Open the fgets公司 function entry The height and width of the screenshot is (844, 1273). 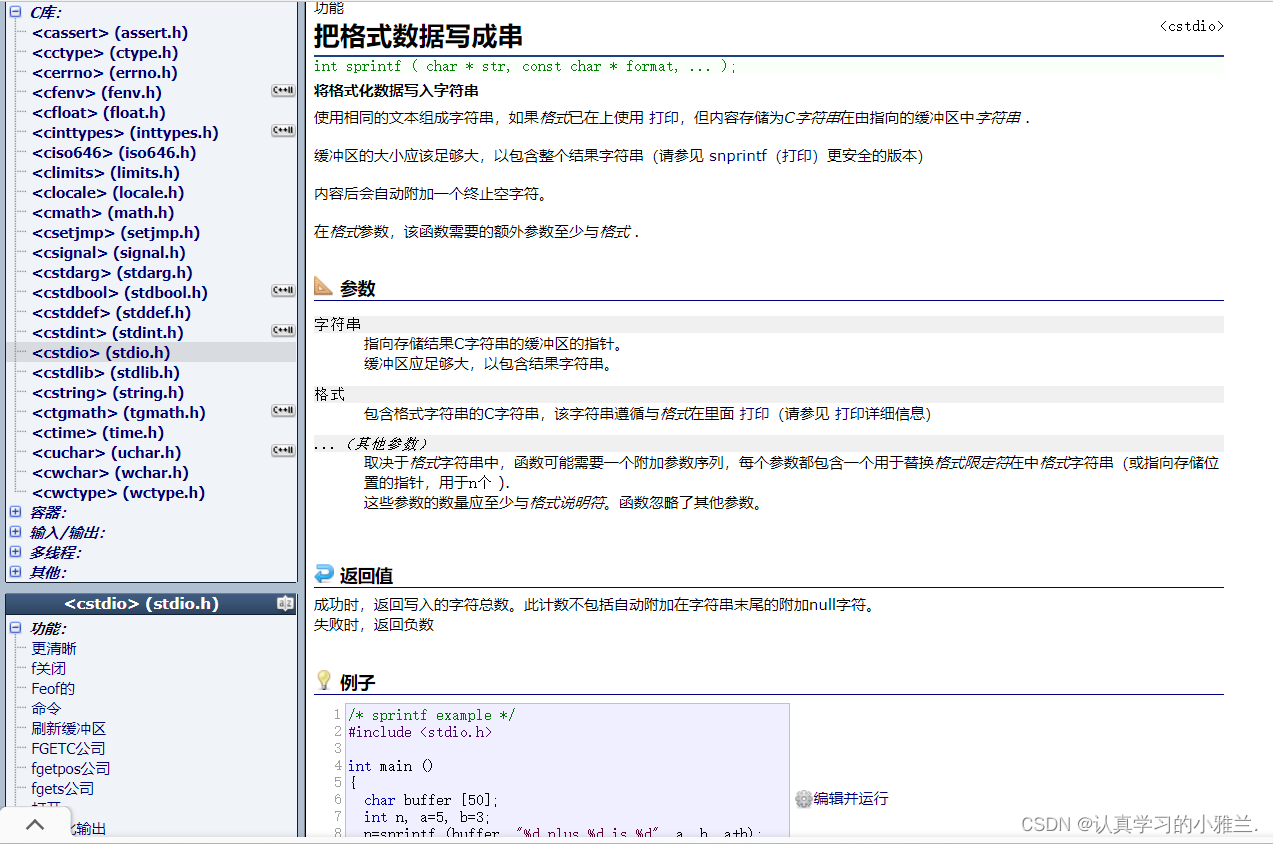62,788
